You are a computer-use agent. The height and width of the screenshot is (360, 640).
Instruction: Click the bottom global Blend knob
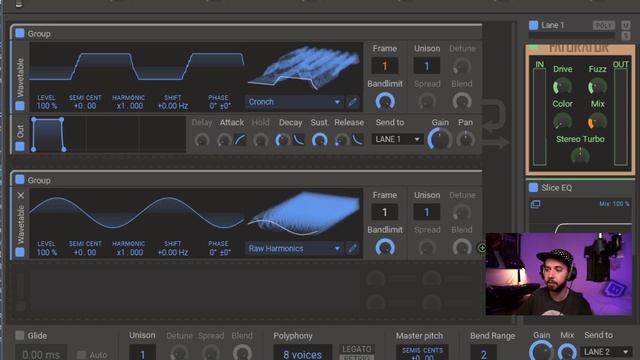coord(242,353)
